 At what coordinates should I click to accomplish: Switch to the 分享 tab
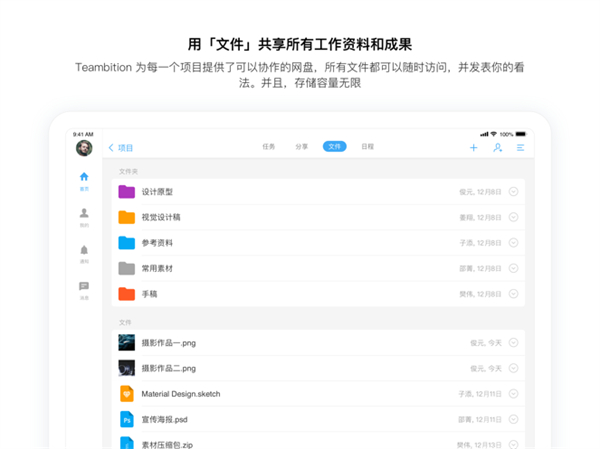coord(302,147)
